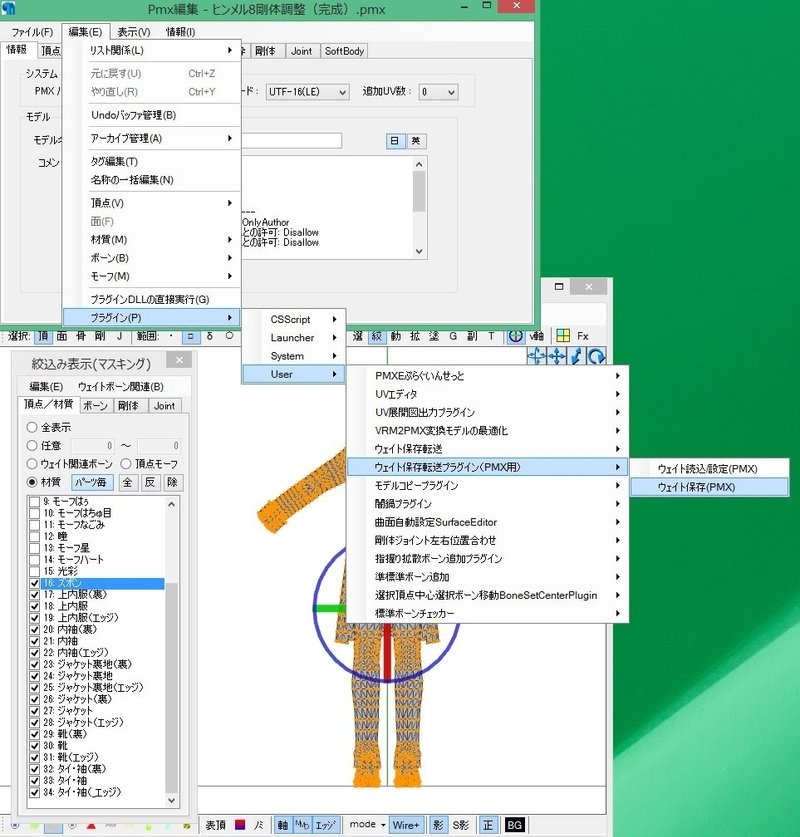Select the 全表示 radio button
Screen dimensions: 800x837
(x=32, y=428)
